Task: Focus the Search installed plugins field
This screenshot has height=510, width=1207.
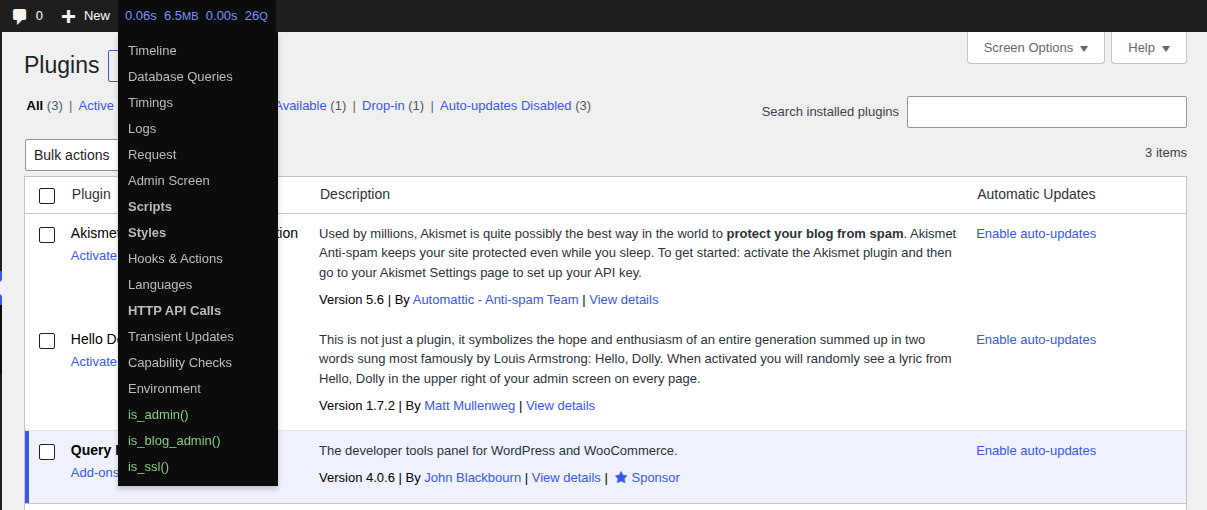Action: point(1047,112)
